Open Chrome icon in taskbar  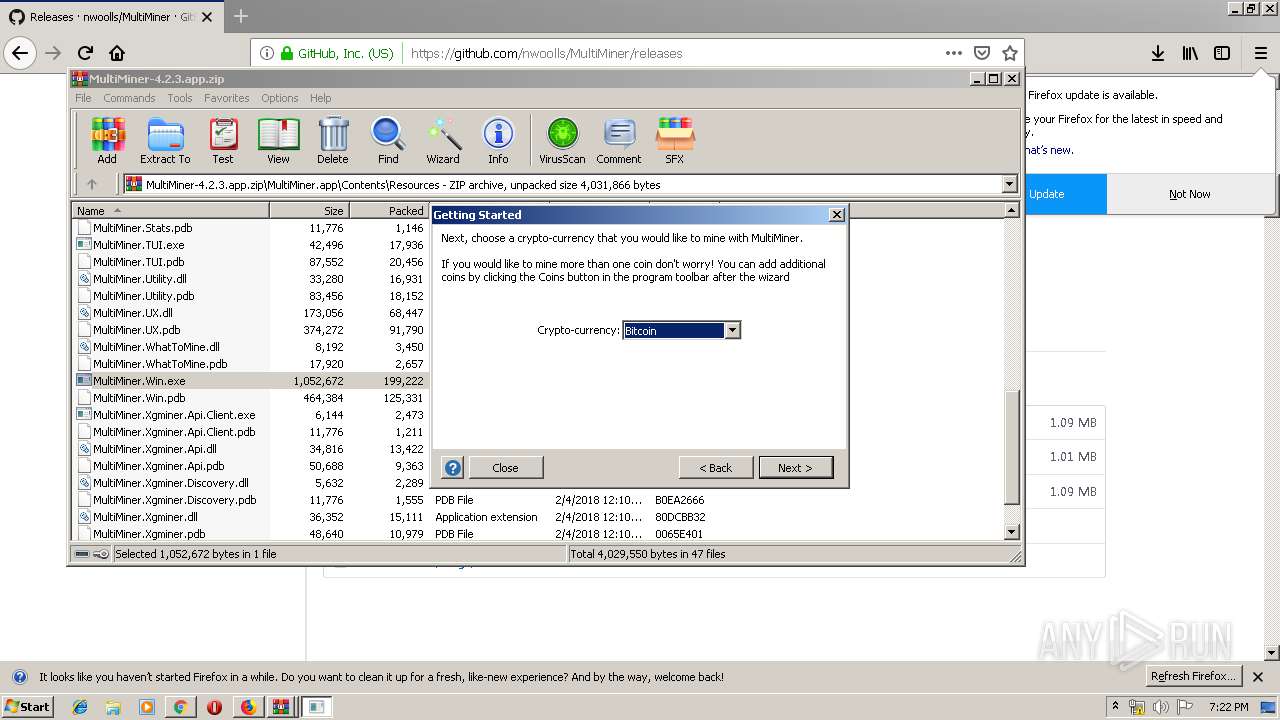pyautogui.click(x=180, y=707)
